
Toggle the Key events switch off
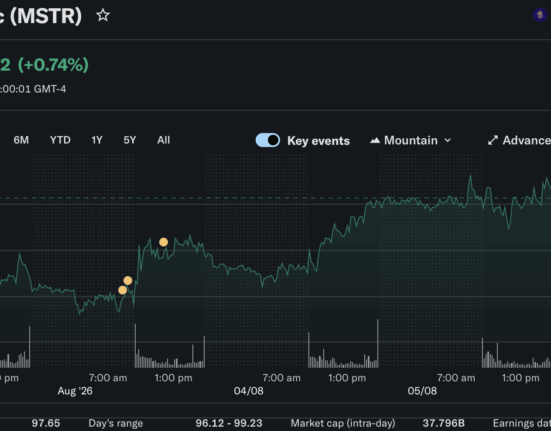(268, 140)
